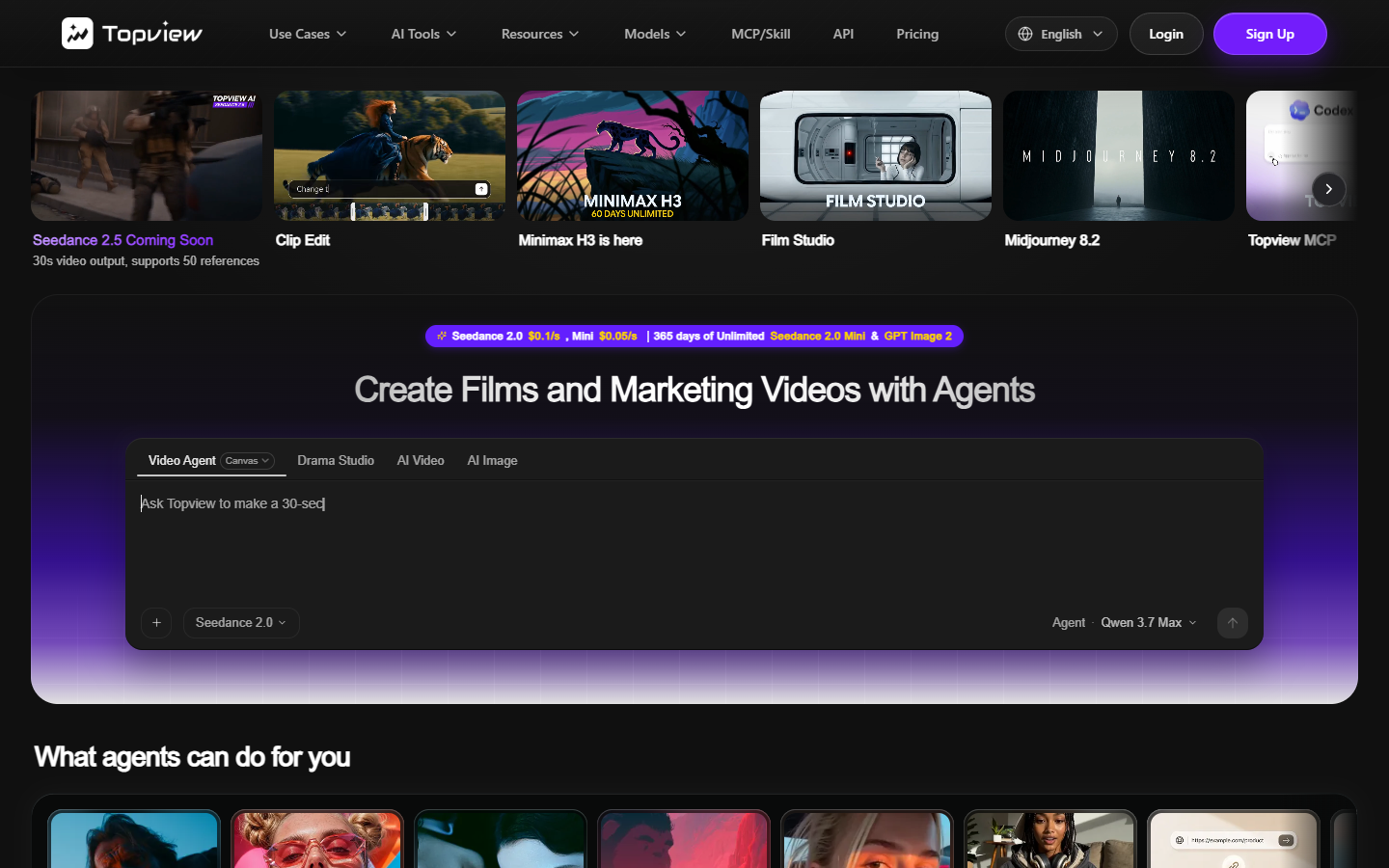Click the Topview logo icon

(x=77, y=34)
